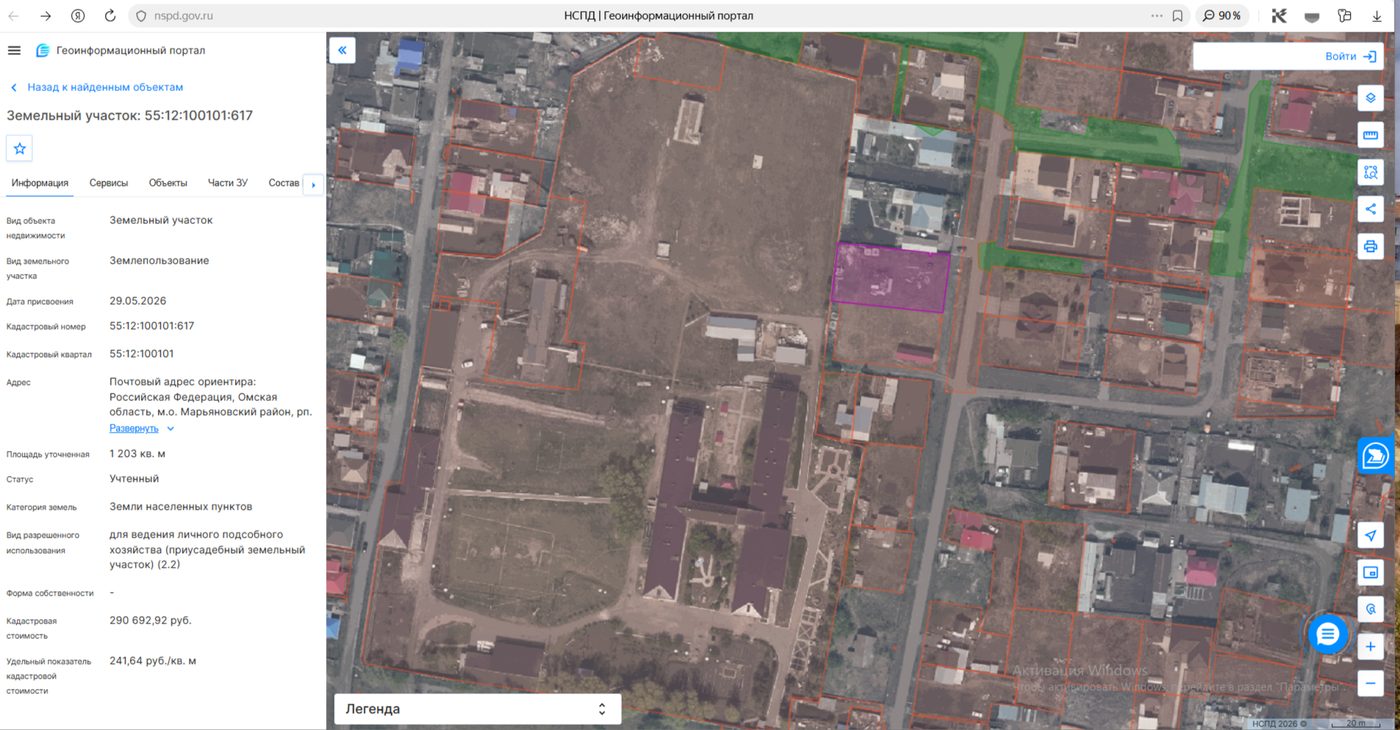
Task: Expand the Легенда panel
Action: pyautogui.click(x=477, y=709)
